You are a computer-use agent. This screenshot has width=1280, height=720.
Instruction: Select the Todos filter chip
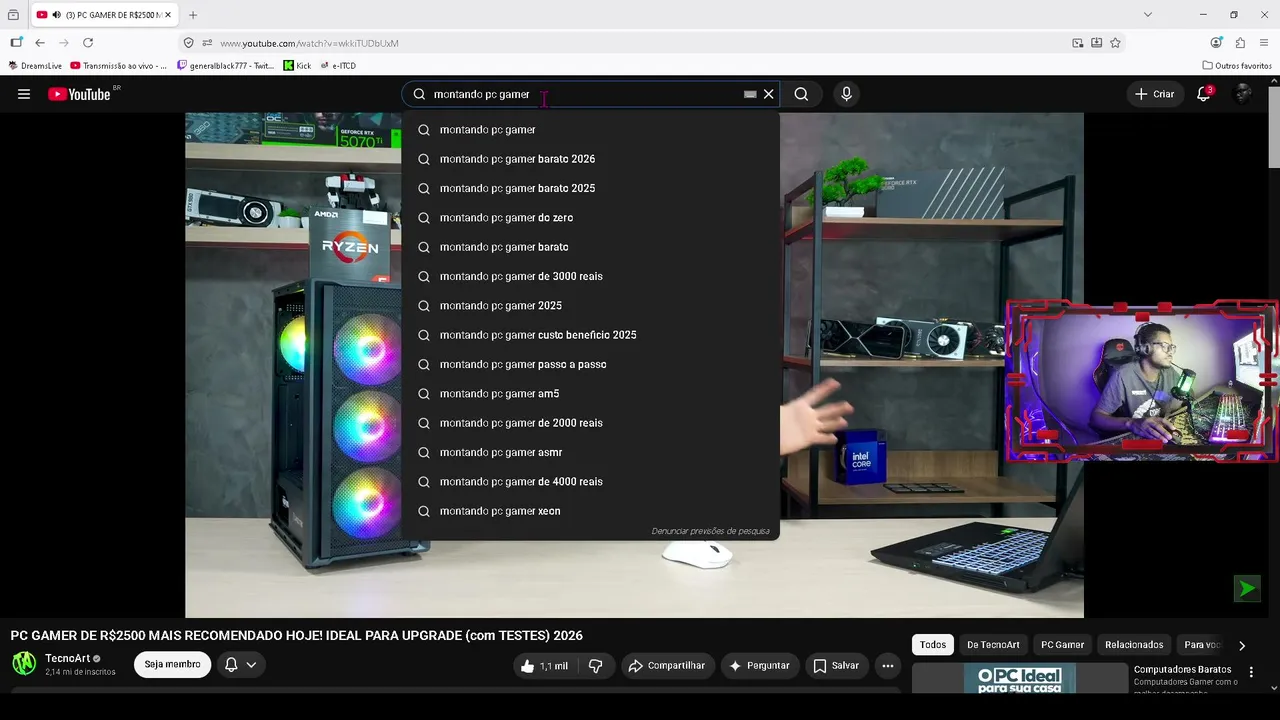pos(933,645)
